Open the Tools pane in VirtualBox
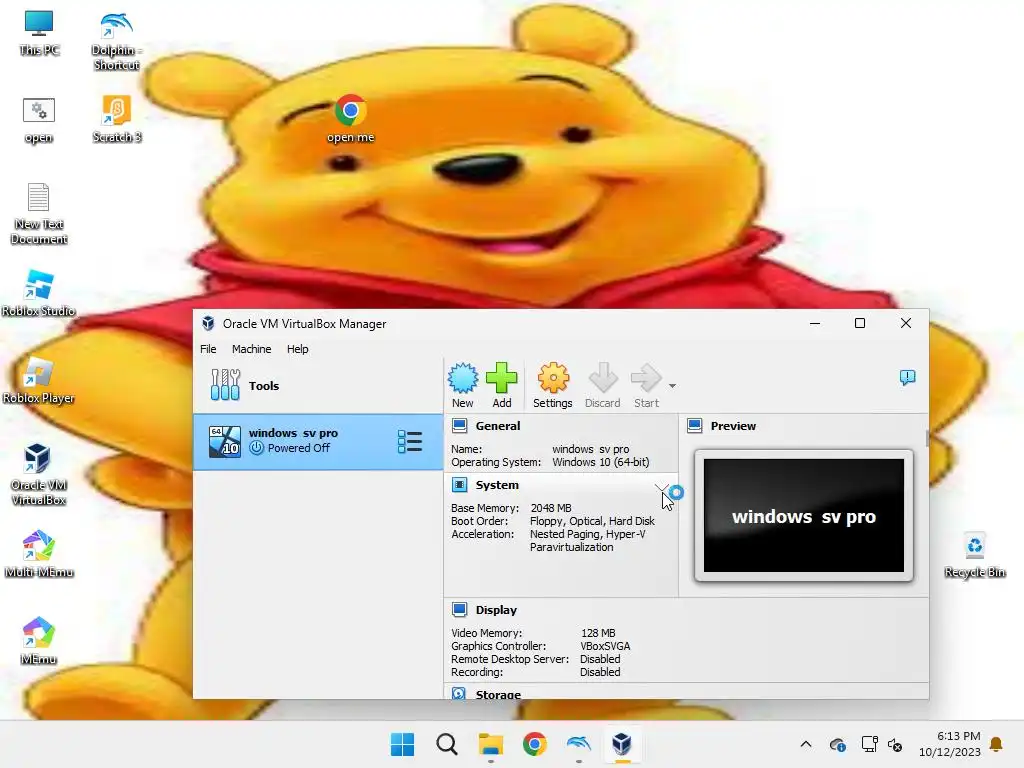1024x768 pixels. tap(318, 385)
